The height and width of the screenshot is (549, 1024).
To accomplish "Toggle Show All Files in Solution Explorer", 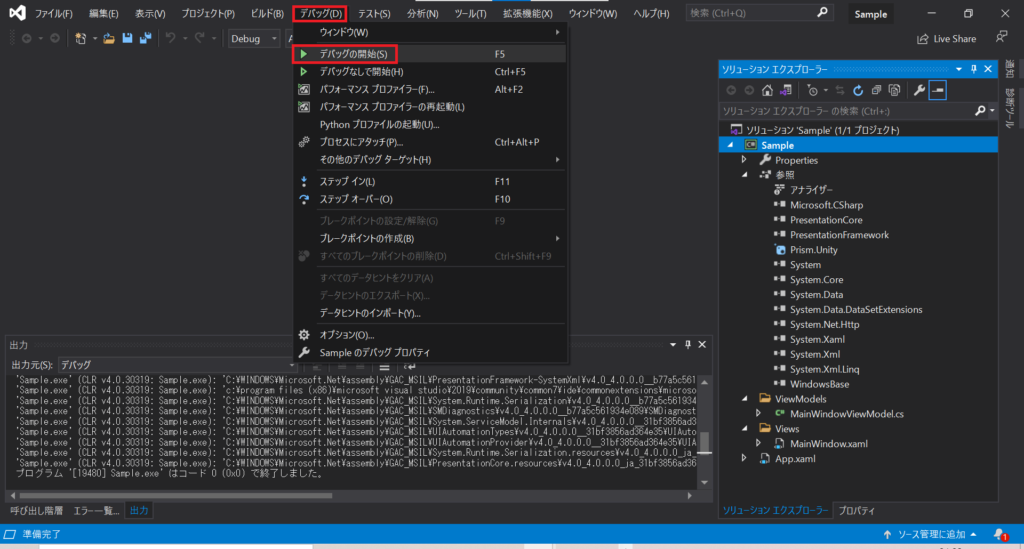I will (x=895, y=90).
